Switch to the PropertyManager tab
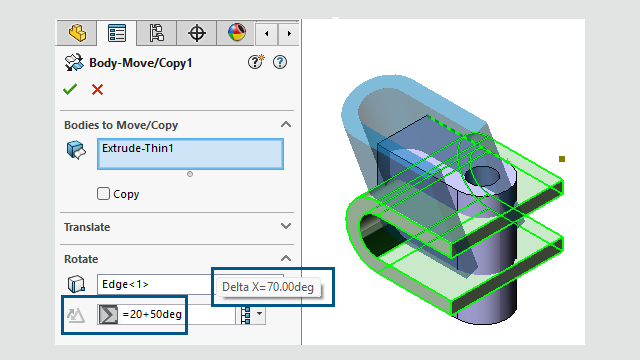 117,33
